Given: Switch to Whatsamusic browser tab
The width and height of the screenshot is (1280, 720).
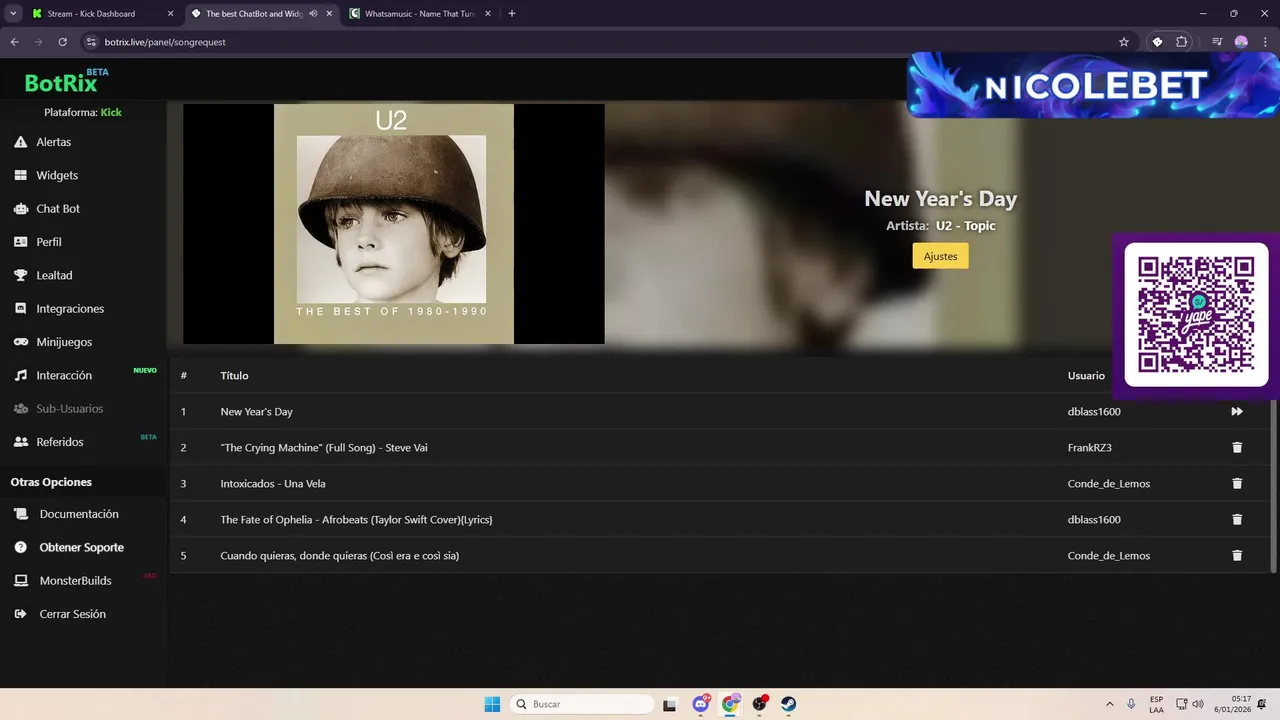Looking at the screenshot, I should [421, 14].
